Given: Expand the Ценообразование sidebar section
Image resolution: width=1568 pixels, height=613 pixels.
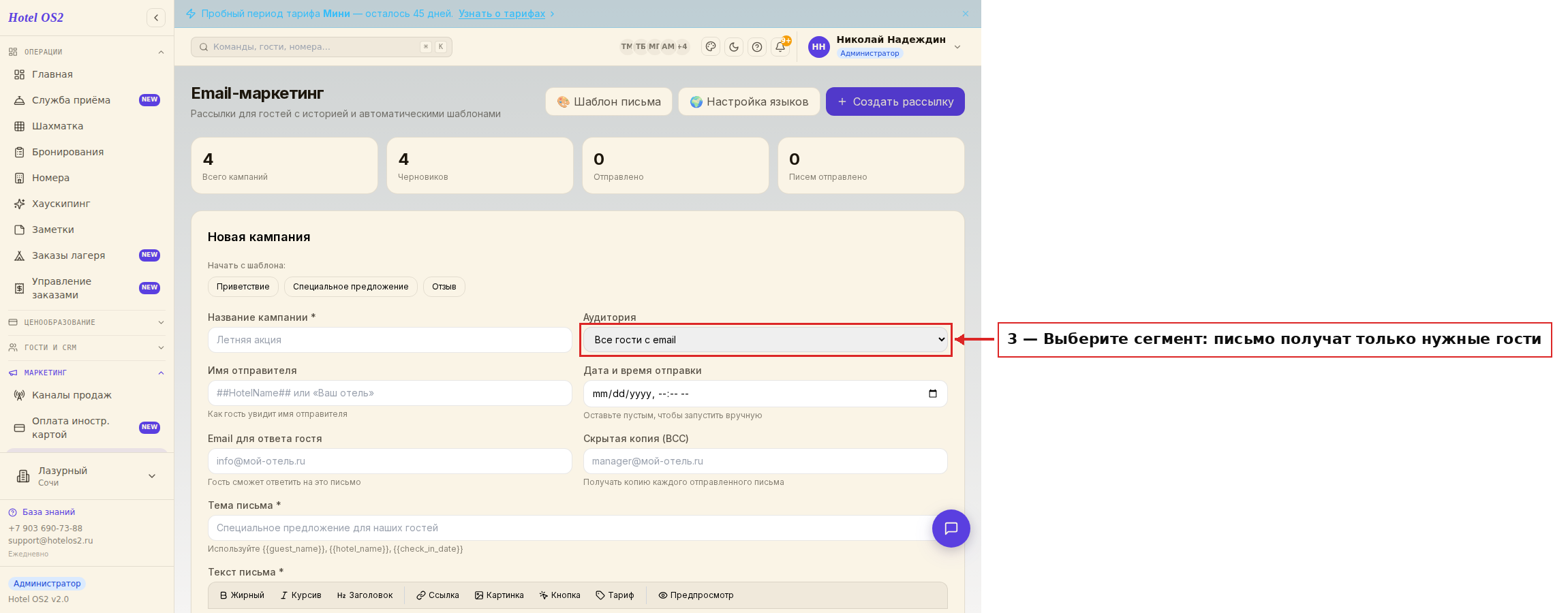Looking at the screenshot, I should (86, 322).
